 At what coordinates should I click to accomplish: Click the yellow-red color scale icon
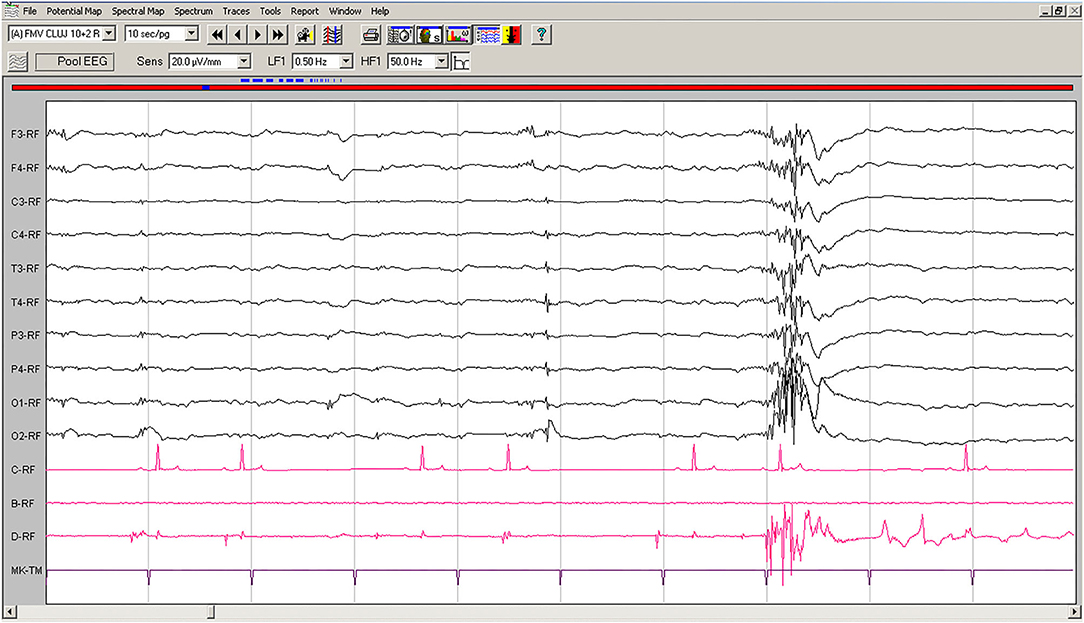[x=512, y=35]
